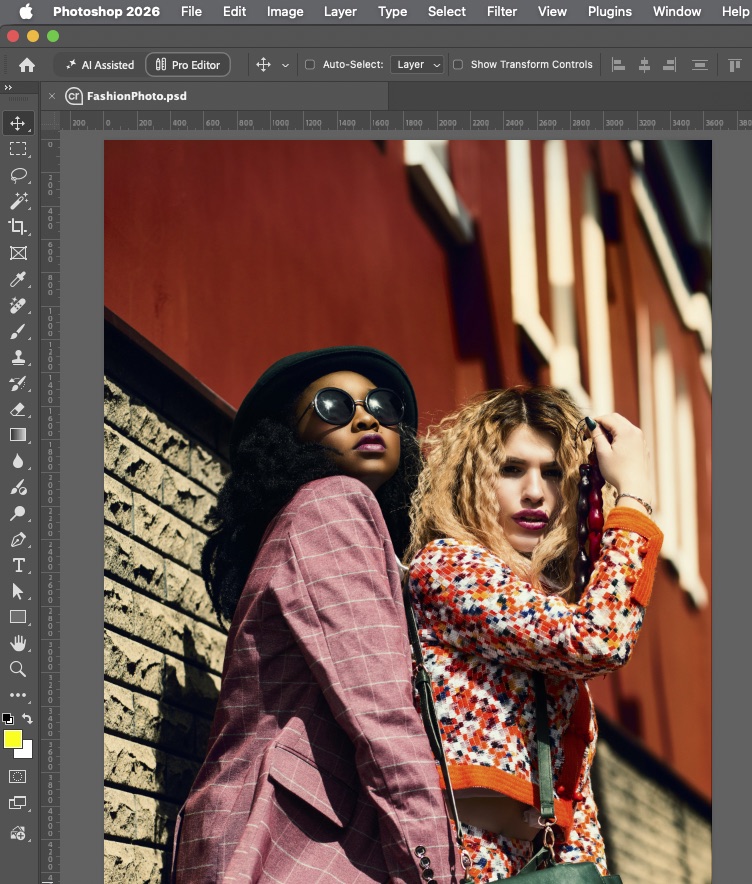Open the View menu
The width and height of the screenshot is (752, 884).
pyautogui.click(x=552, y=11)
